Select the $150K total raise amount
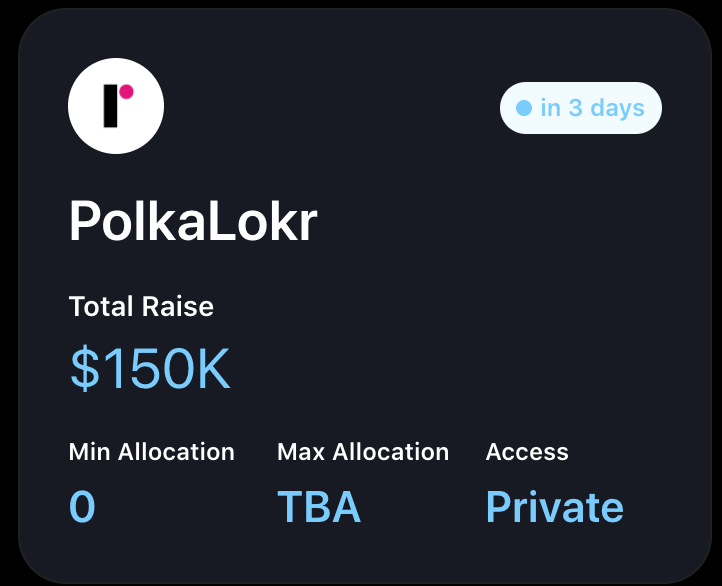The width and height of the screenshot is (722, 586). coord(150,368)
